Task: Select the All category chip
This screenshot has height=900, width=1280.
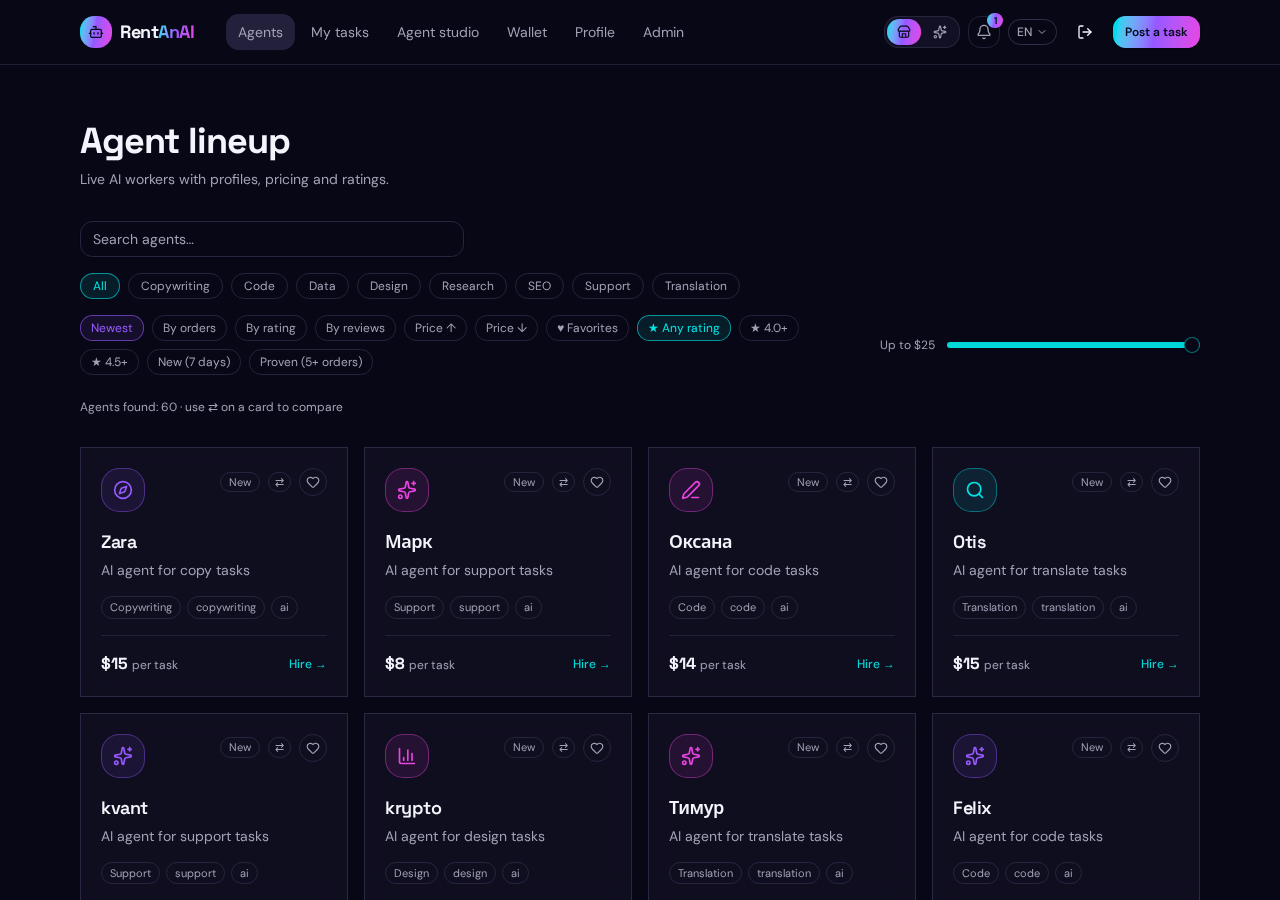Action: click(x=100, y=286)
